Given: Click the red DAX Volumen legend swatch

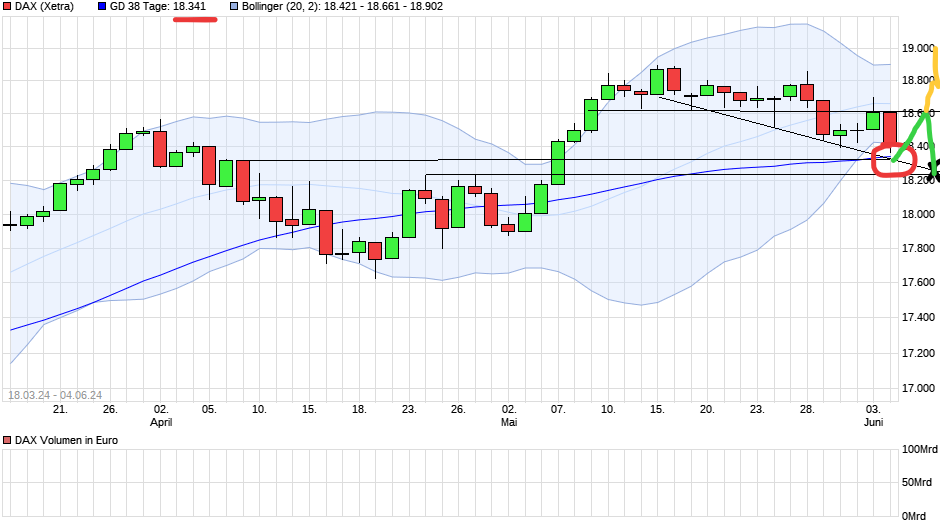Looking at the screenshot, I should 7,440.
